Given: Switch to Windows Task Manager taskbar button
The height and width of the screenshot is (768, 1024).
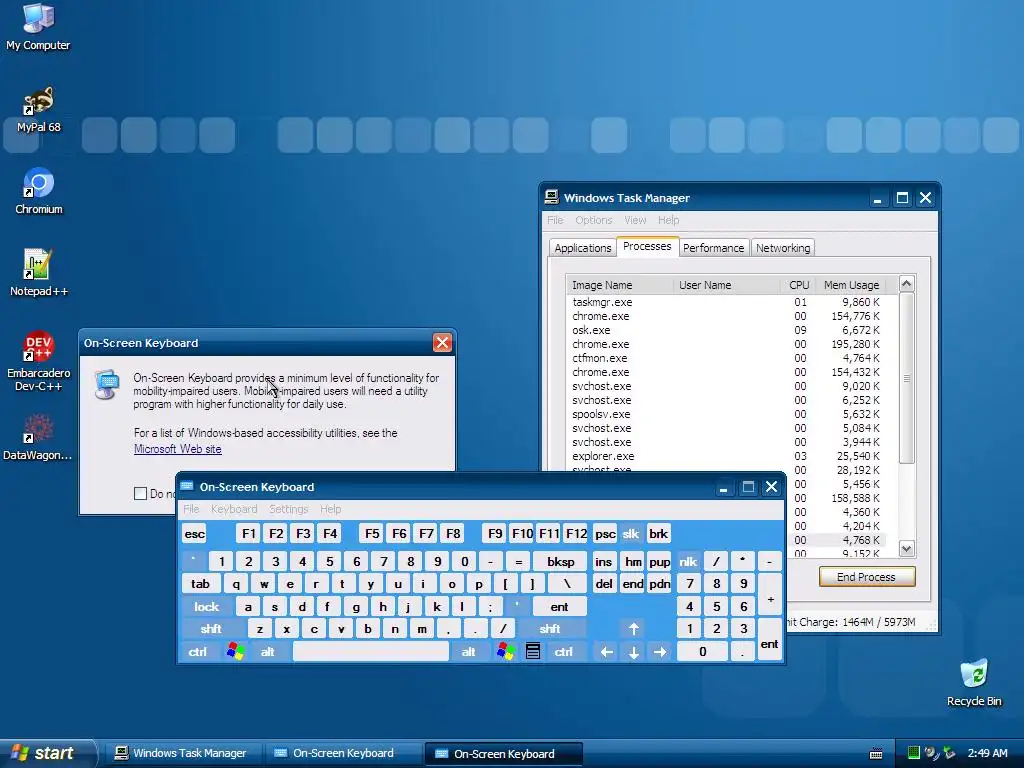Looking at the screenshot, I should (183, 753).
